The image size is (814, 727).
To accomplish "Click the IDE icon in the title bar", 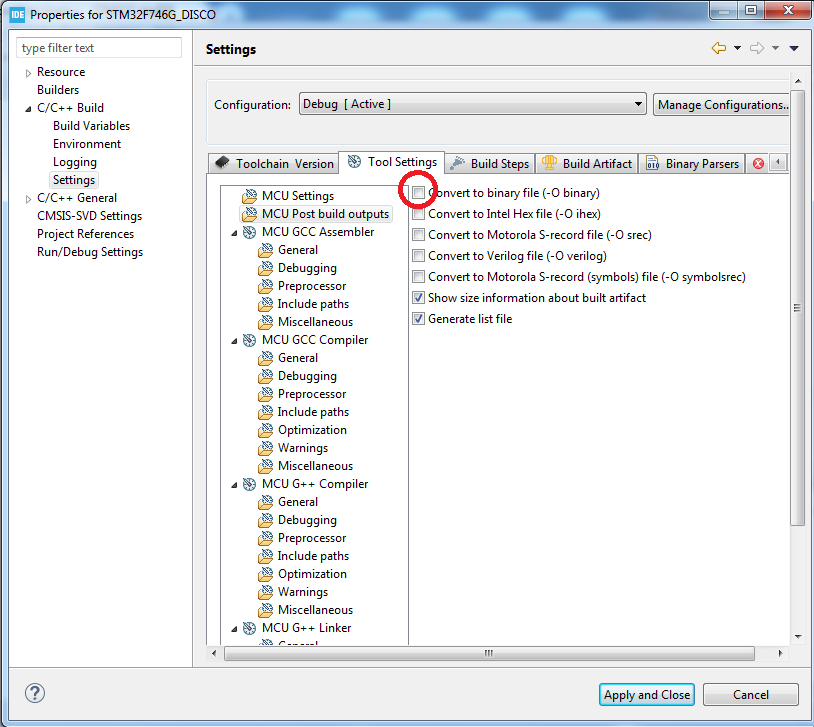I will click(18, 14).
